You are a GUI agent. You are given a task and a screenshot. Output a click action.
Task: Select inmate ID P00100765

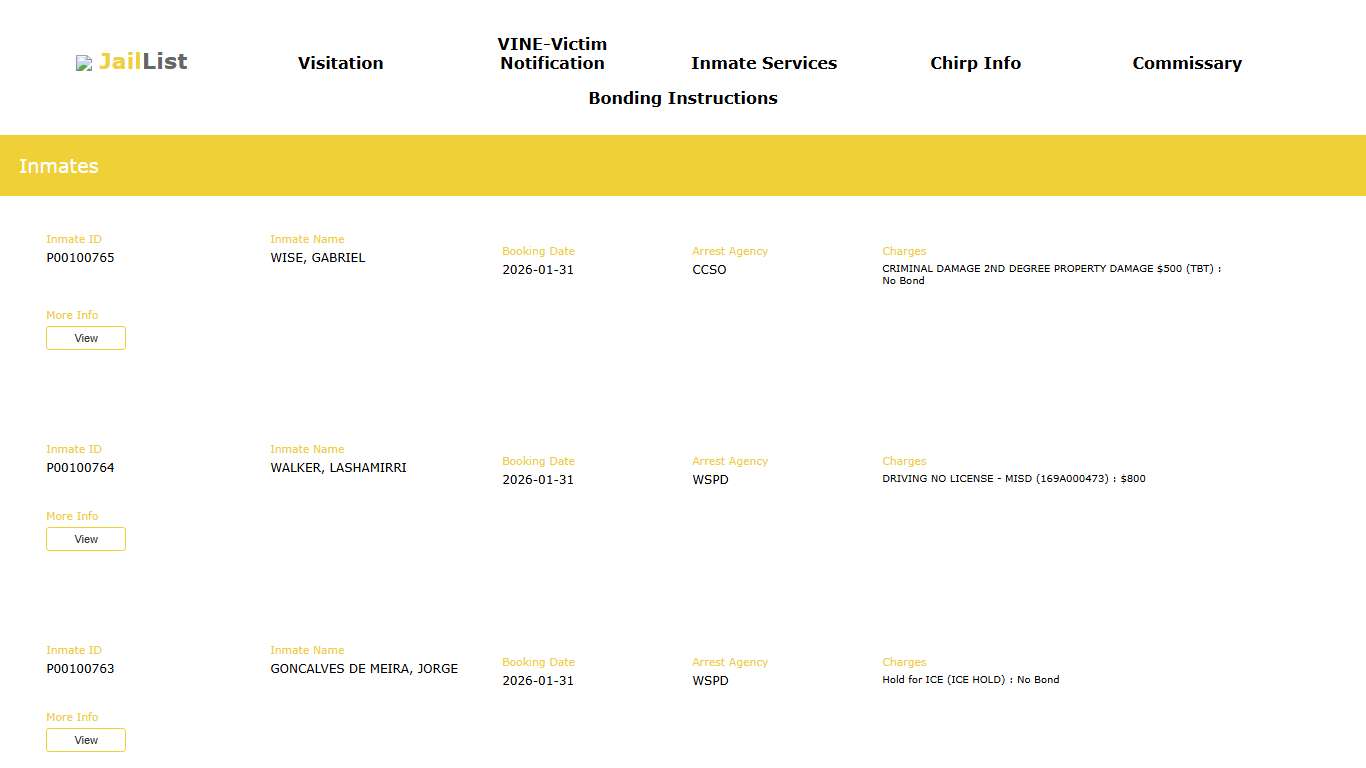[x=80, y=258]
